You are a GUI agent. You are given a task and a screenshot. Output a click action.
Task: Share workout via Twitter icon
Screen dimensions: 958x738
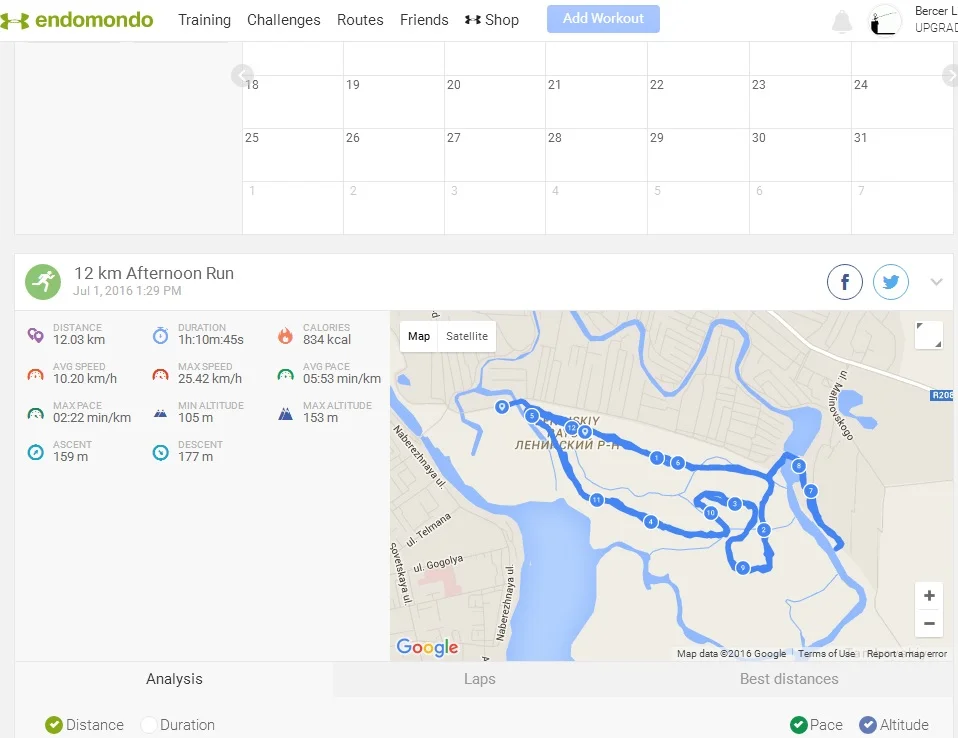tap(890, 283)
